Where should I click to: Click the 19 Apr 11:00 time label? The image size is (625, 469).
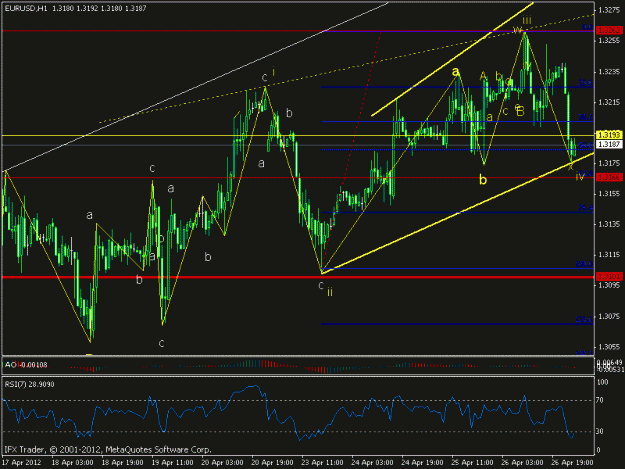[x=173, y=462]
